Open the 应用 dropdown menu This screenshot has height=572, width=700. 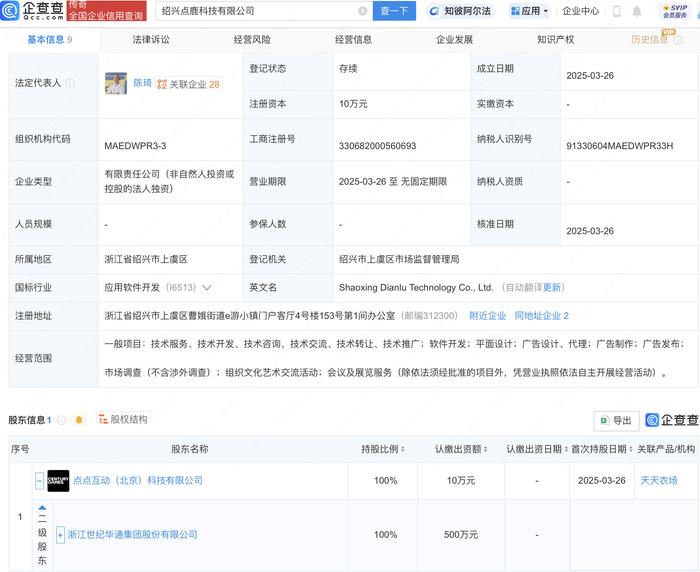click(529, 11)
